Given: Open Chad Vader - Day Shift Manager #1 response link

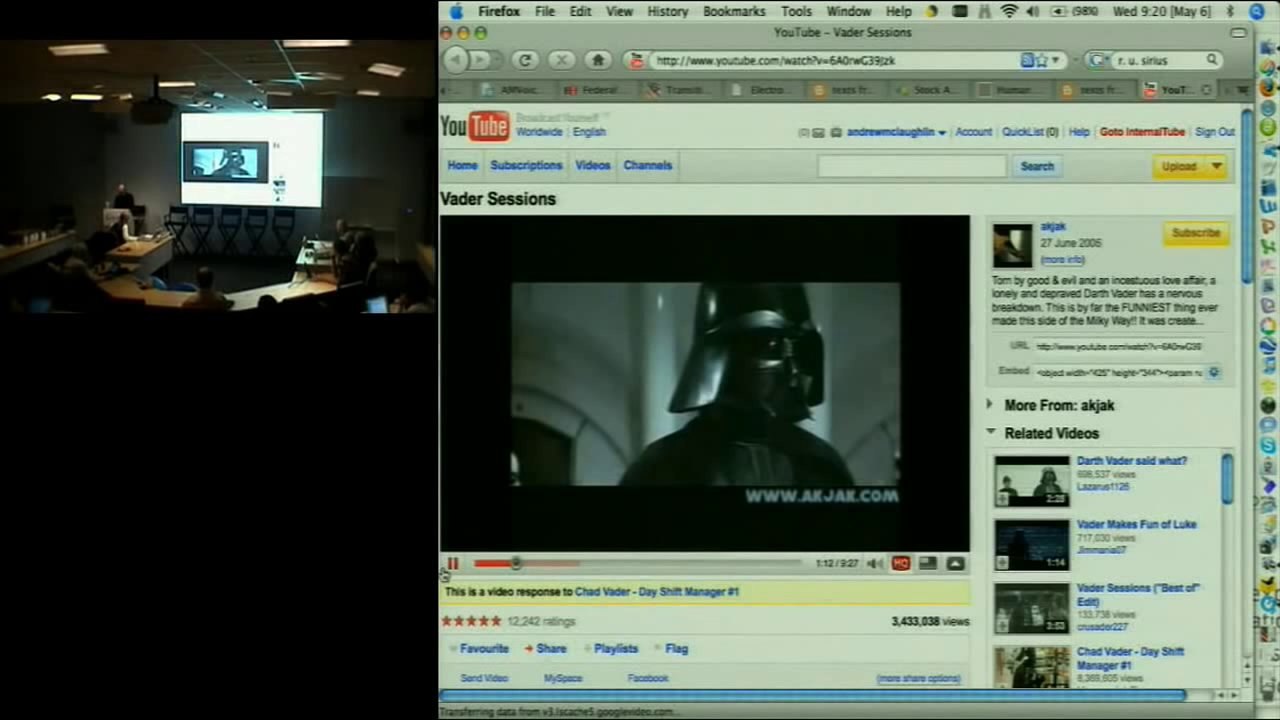Looking at the screenshot, I should [x=657, y=592].
